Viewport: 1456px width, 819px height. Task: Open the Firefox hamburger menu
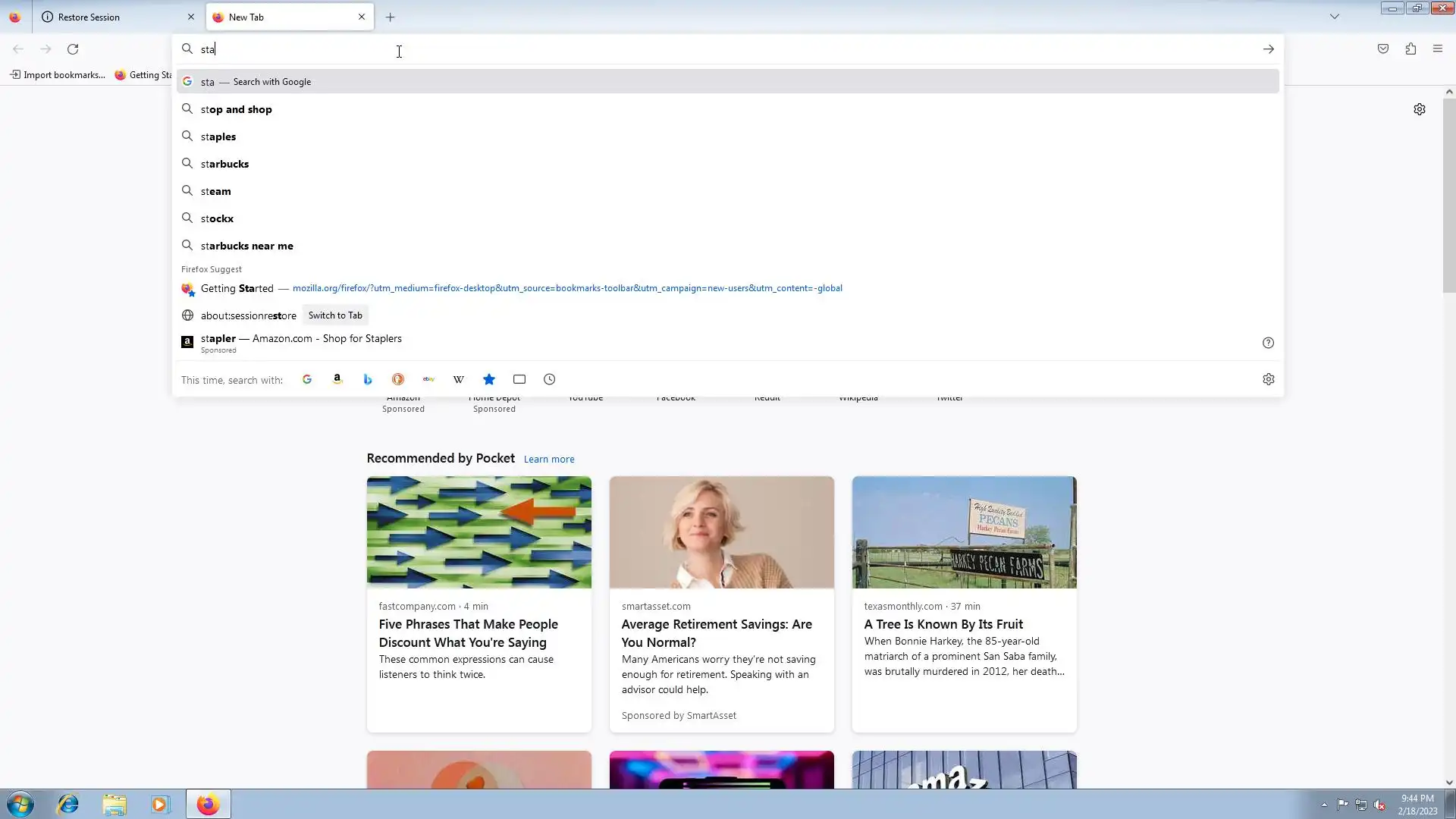(1438, 49)
